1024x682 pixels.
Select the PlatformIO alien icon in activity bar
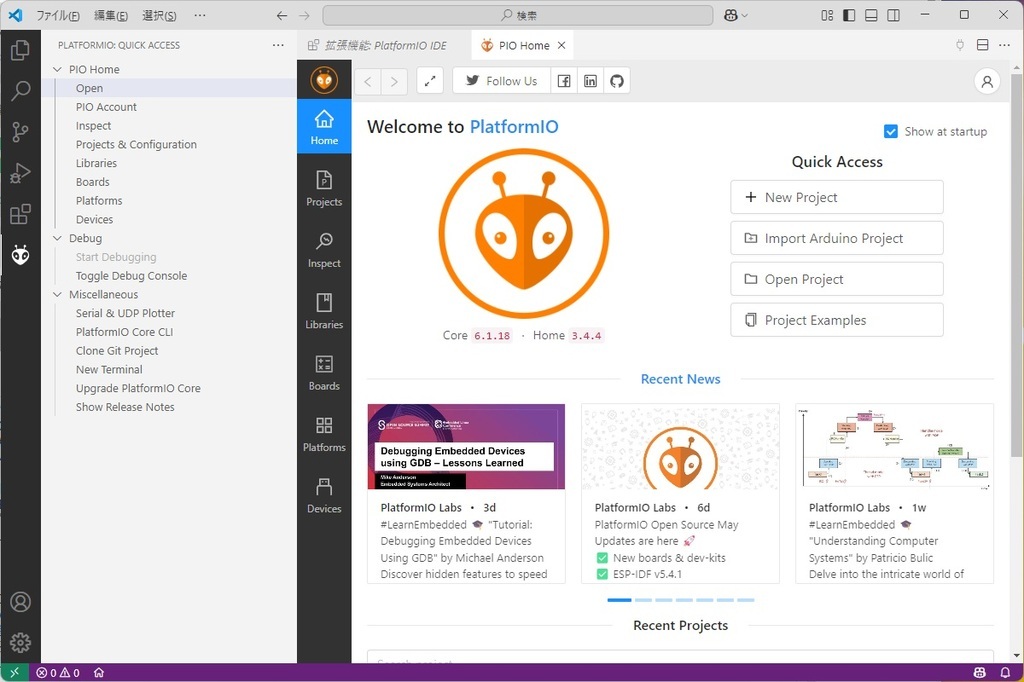coord(20,255)
